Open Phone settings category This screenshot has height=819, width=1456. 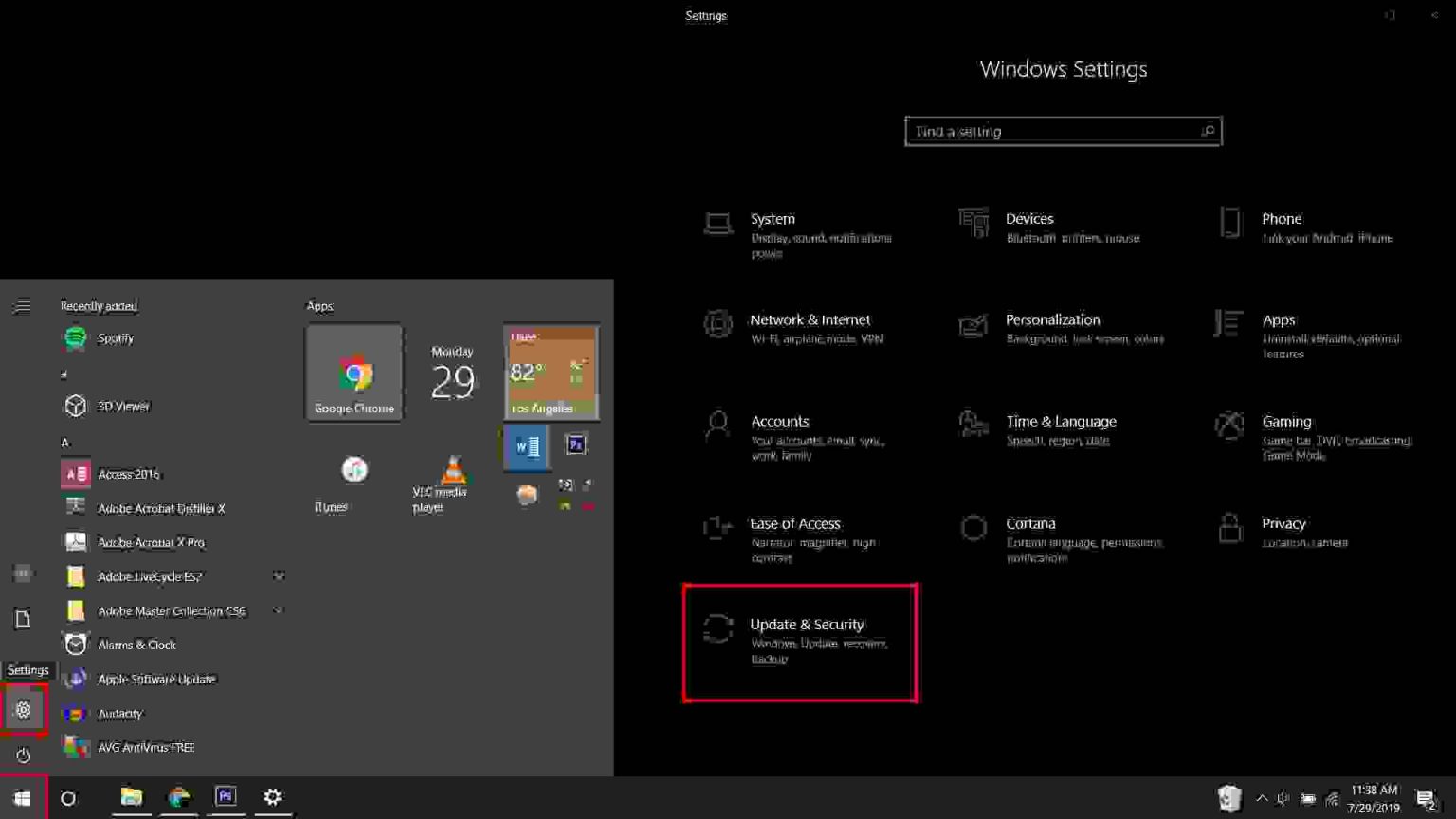coord(1308,227)
